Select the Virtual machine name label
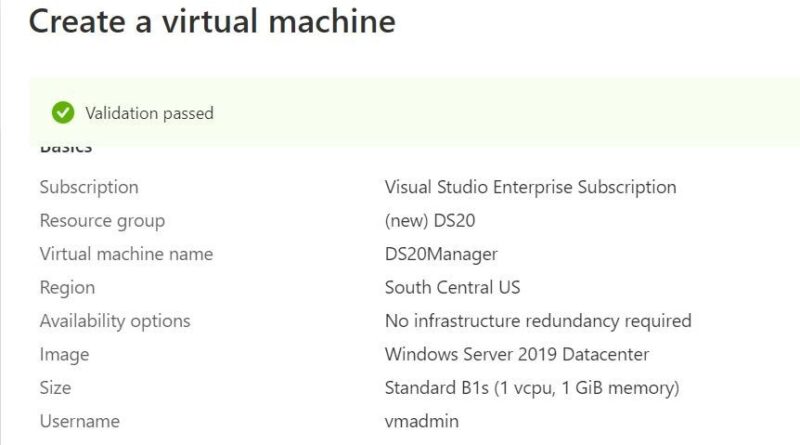 (126, 254)
